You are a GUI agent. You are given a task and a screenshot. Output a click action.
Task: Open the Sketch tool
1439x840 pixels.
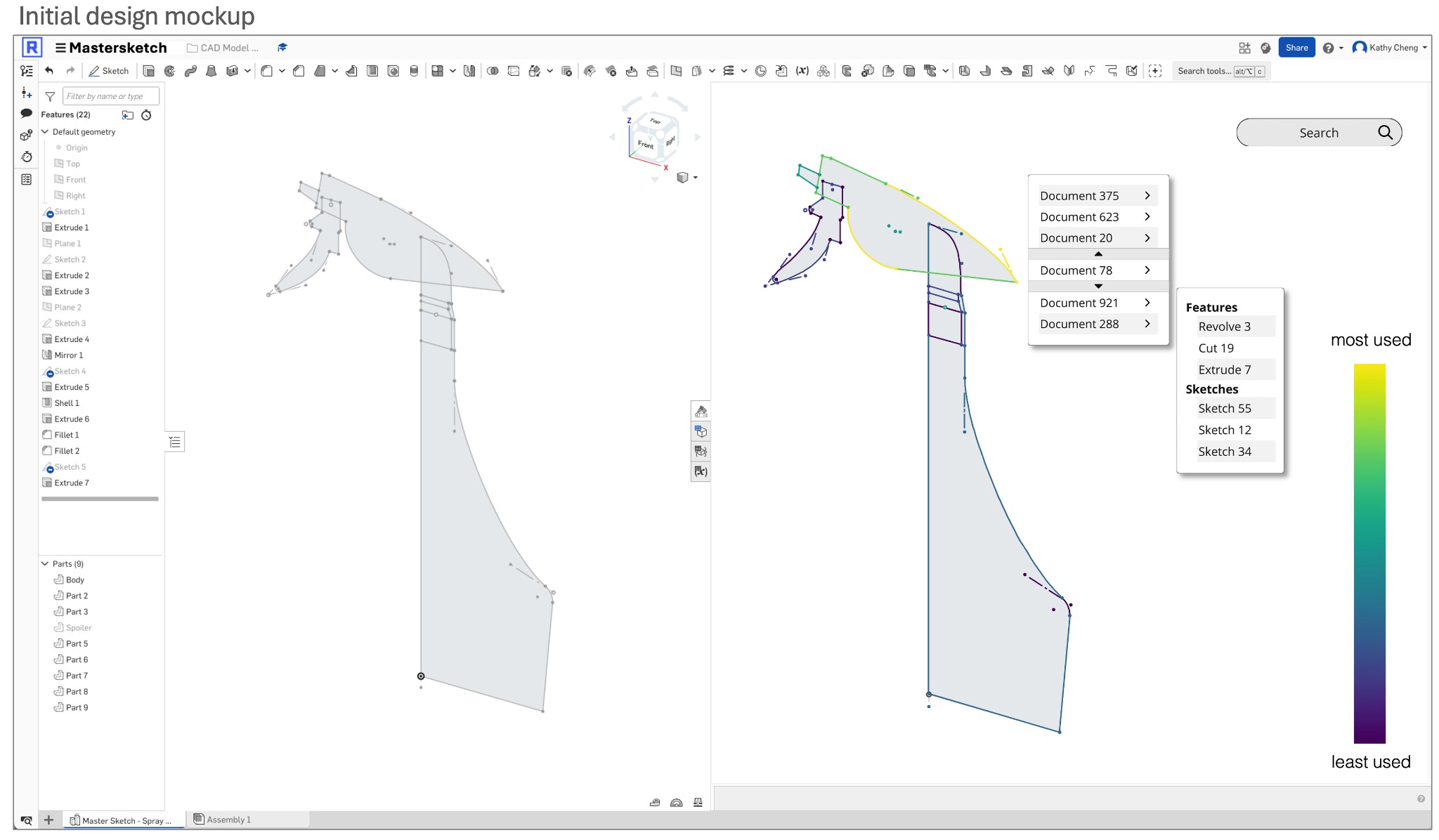coord(109,71)
